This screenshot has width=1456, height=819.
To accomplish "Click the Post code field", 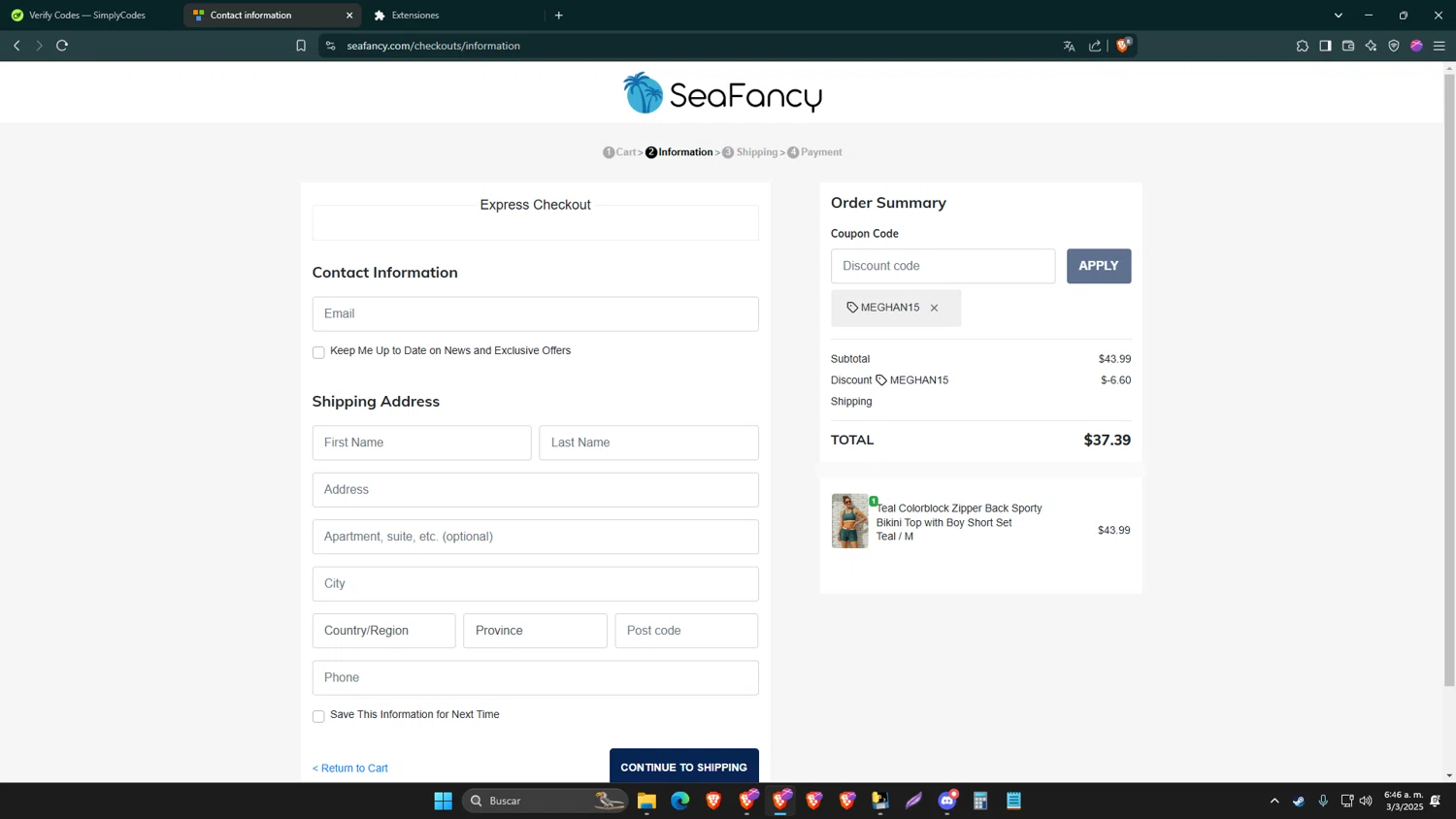I will (686, 631).
